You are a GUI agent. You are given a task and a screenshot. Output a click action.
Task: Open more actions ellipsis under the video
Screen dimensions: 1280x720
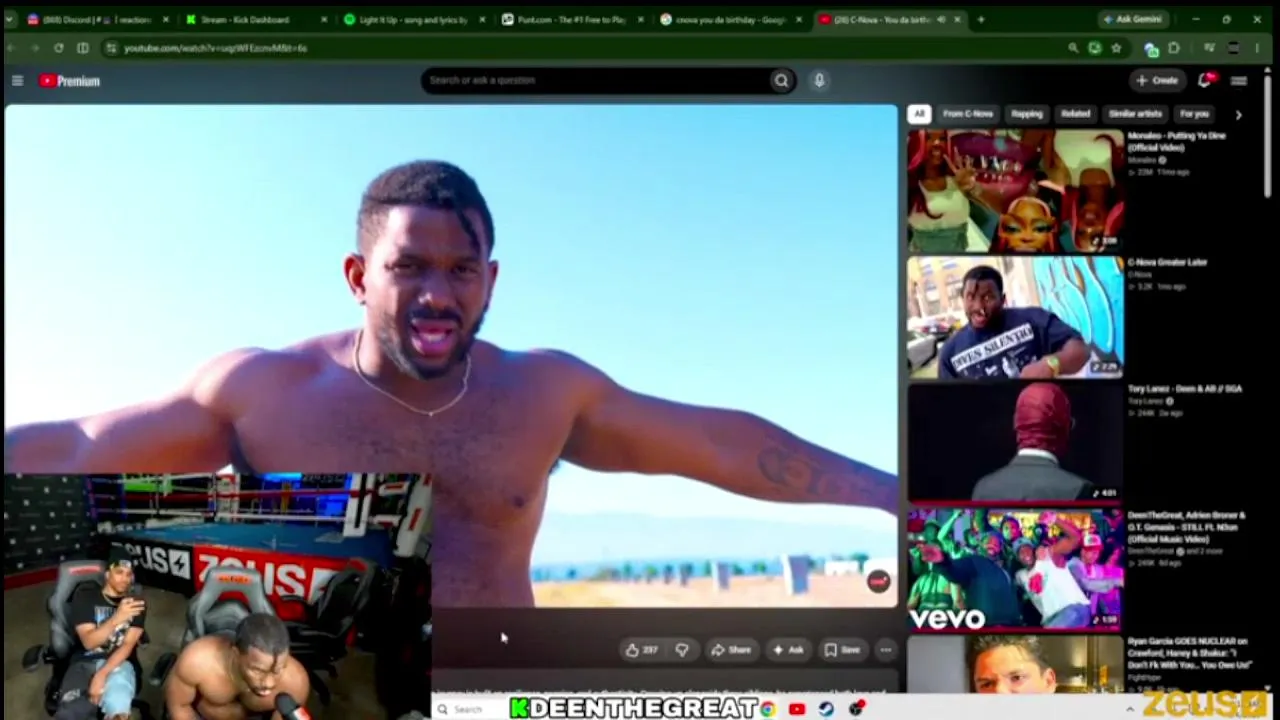885,650
